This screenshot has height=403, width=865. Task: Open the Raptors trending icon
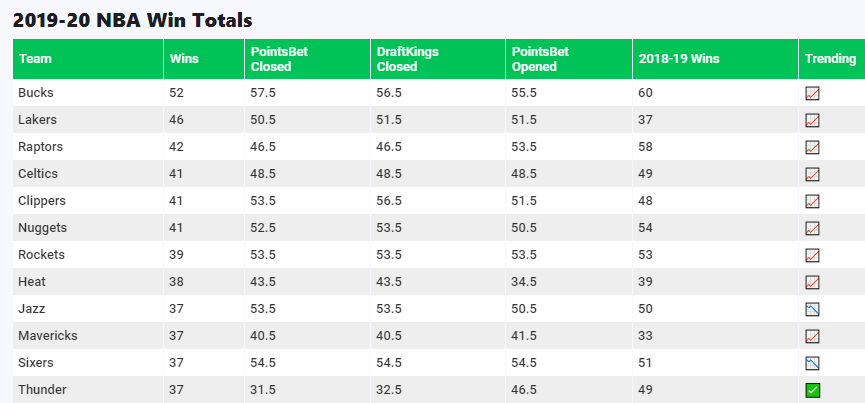point(813,147)
